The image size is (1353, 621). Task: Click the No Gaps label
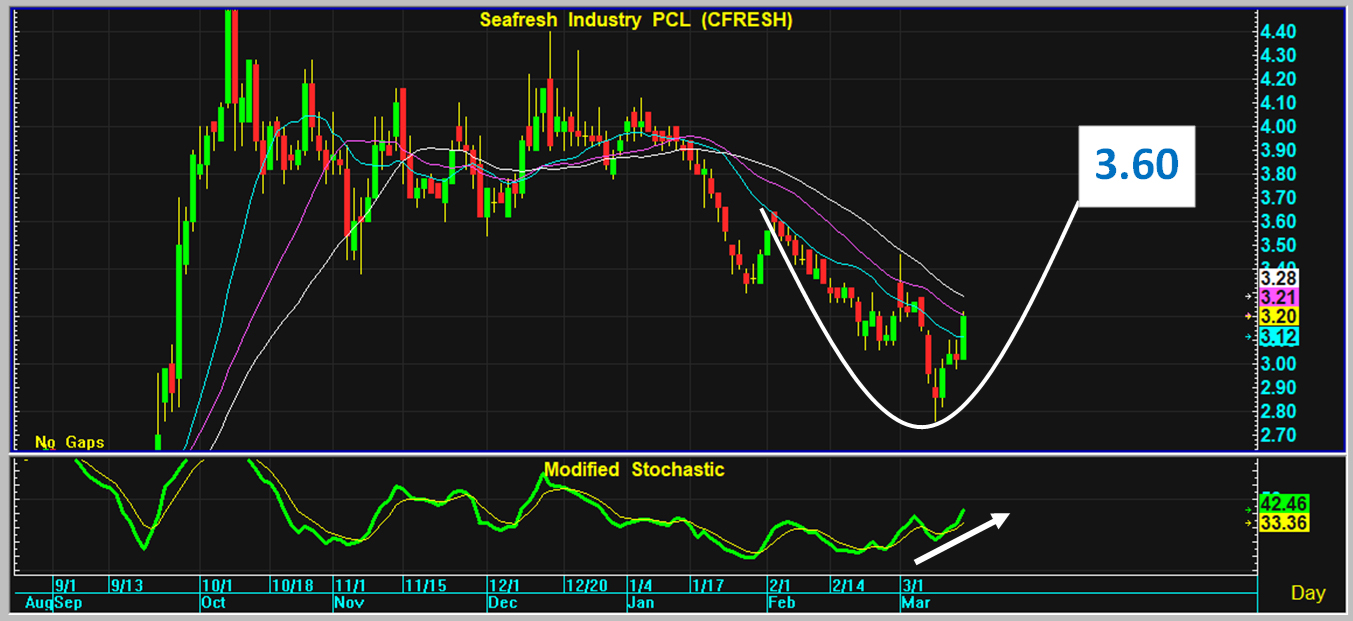[x=69, y=441]
